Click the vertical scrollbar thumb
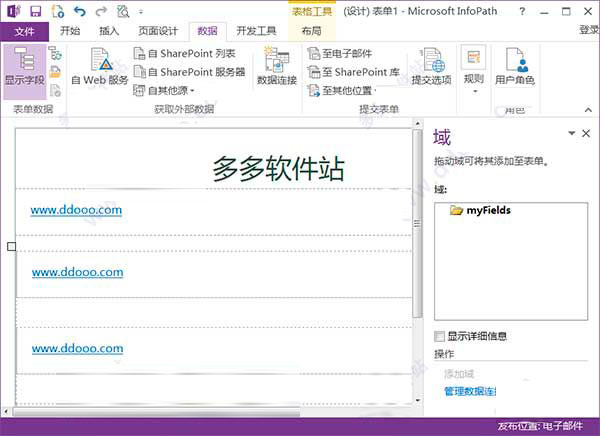This screenshot has height=436, width=600. [x=417, y=224]
